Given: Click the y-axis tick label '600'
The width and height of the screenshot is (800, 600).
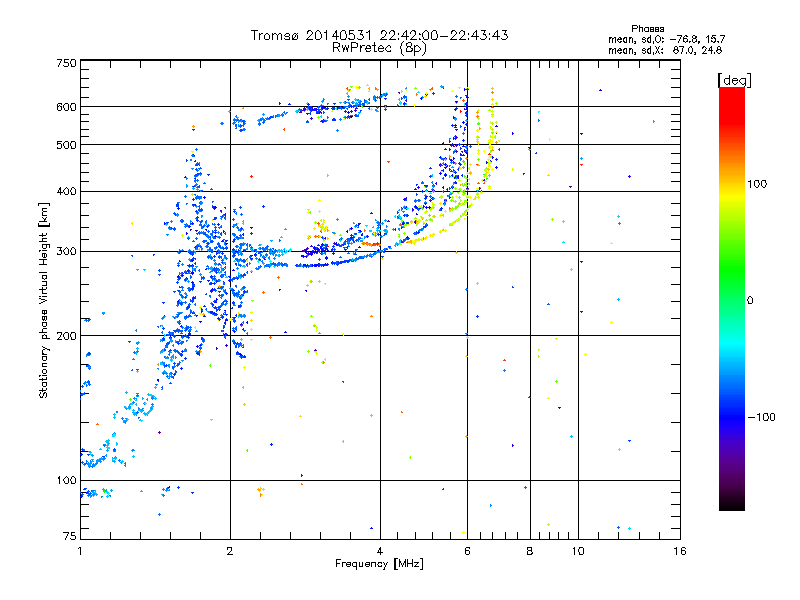Looking at the screenshot, I should [x=66, y=107].
